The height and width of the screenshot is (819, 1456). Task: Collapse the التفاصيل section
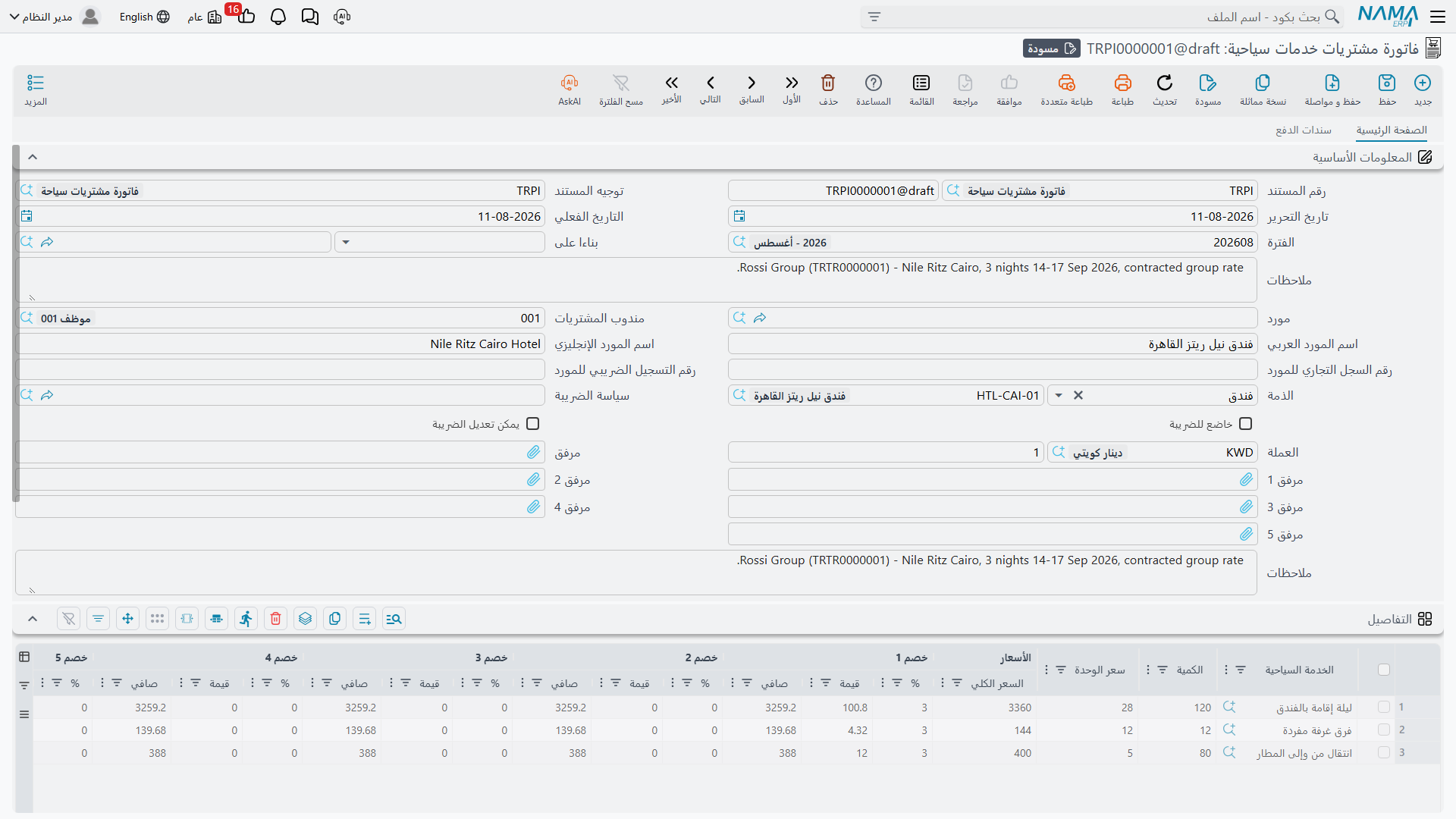tap(33, 619)
